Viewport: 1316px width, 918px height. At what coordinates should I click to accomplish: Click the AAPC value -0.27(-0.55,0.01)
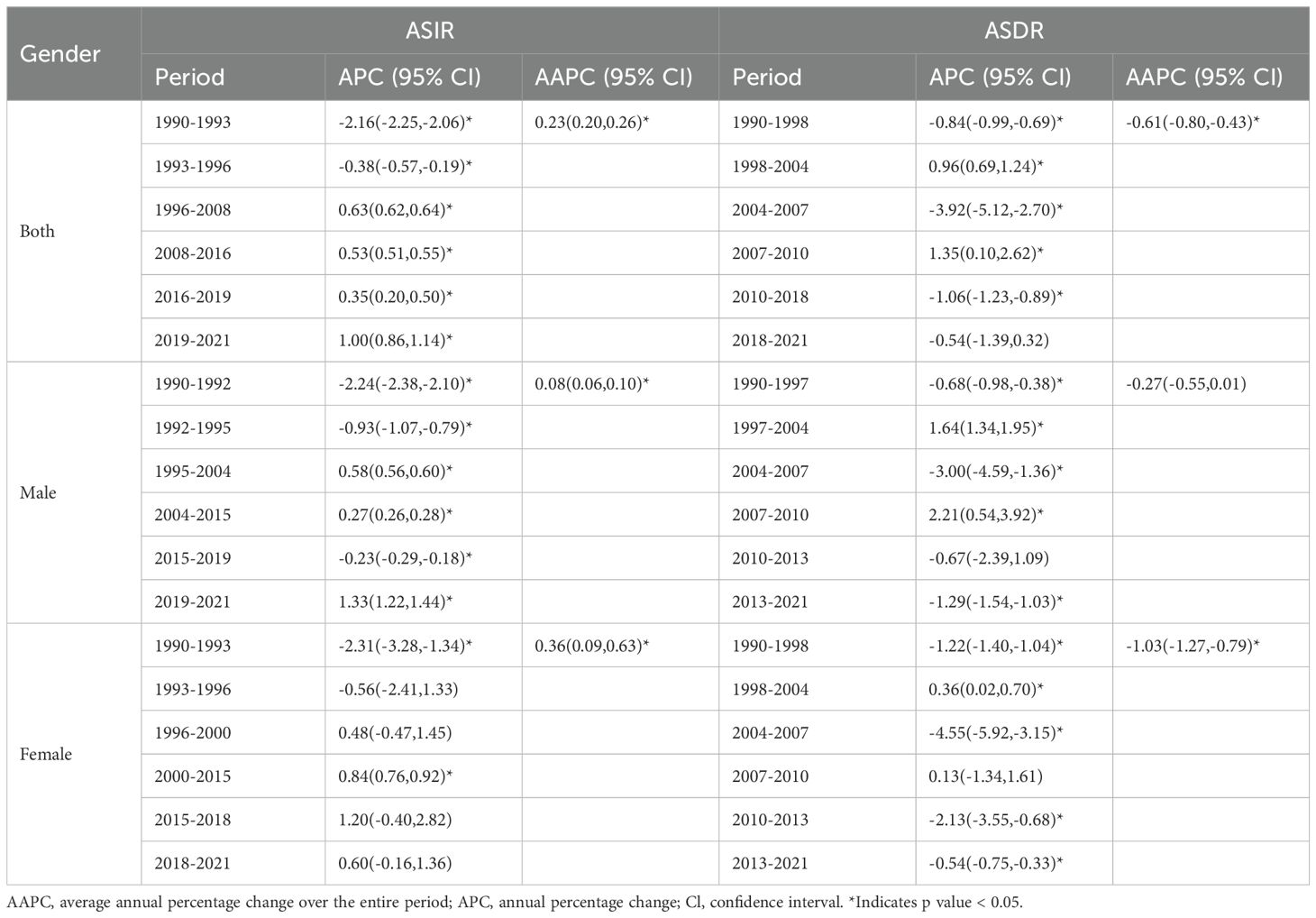(x=1186, y=383)
